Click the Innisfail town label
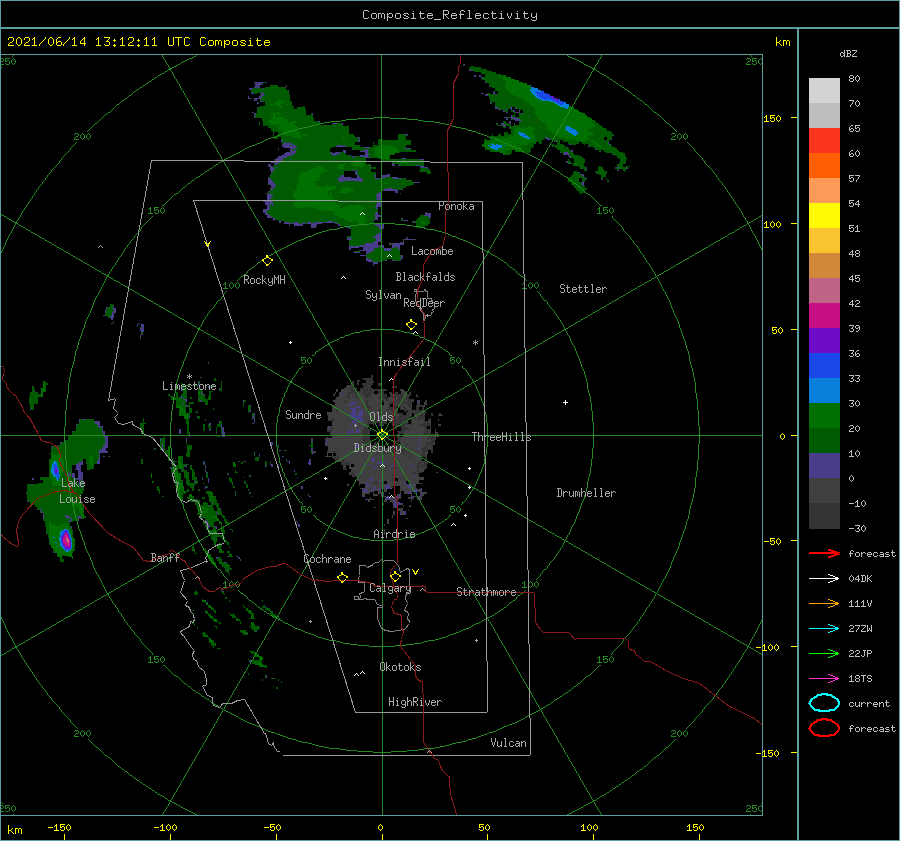The height and width of the screenshot is (841, 900). [404, 362]
